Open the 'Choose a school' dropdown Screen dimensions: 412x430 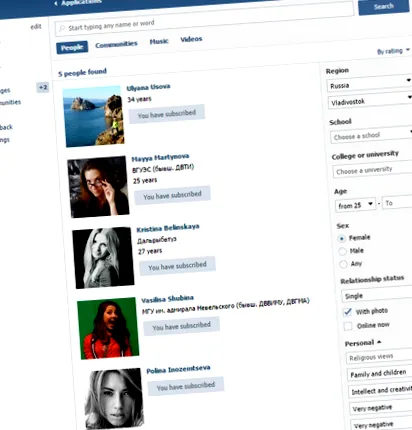point(371,135)
